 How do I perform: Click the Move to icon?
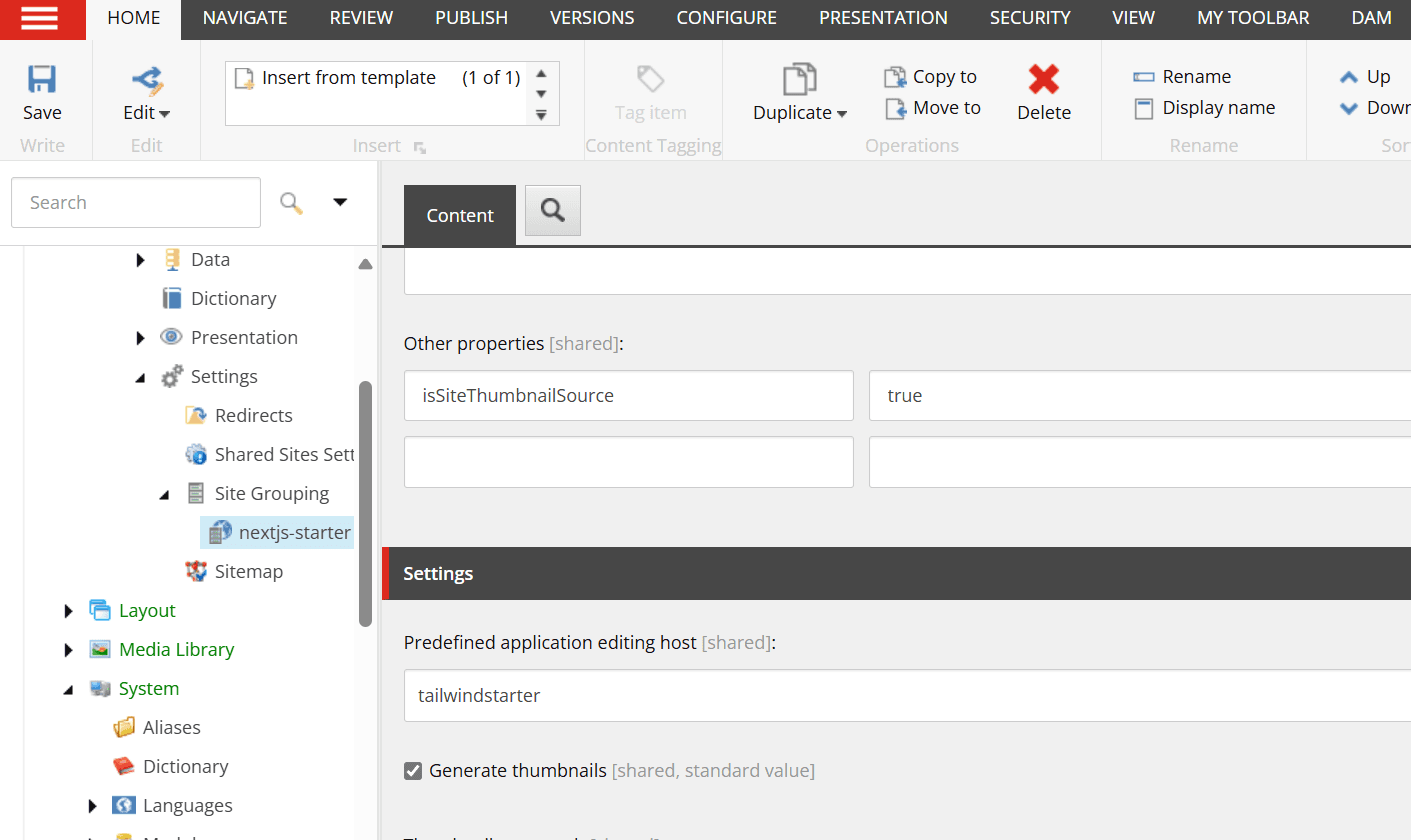(895, 108)
